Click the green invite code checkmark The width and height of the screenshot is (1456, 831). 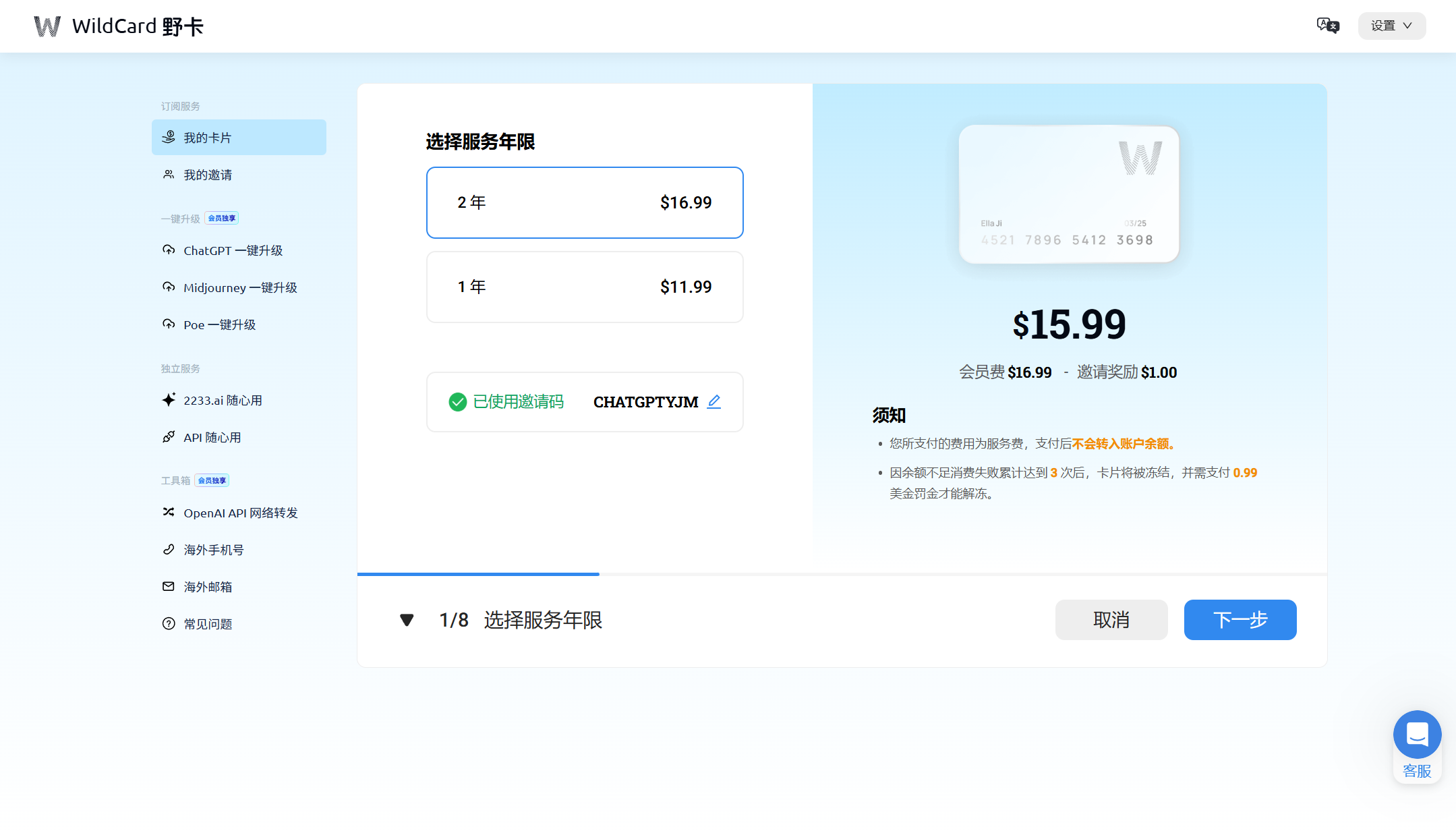(457, 402)
